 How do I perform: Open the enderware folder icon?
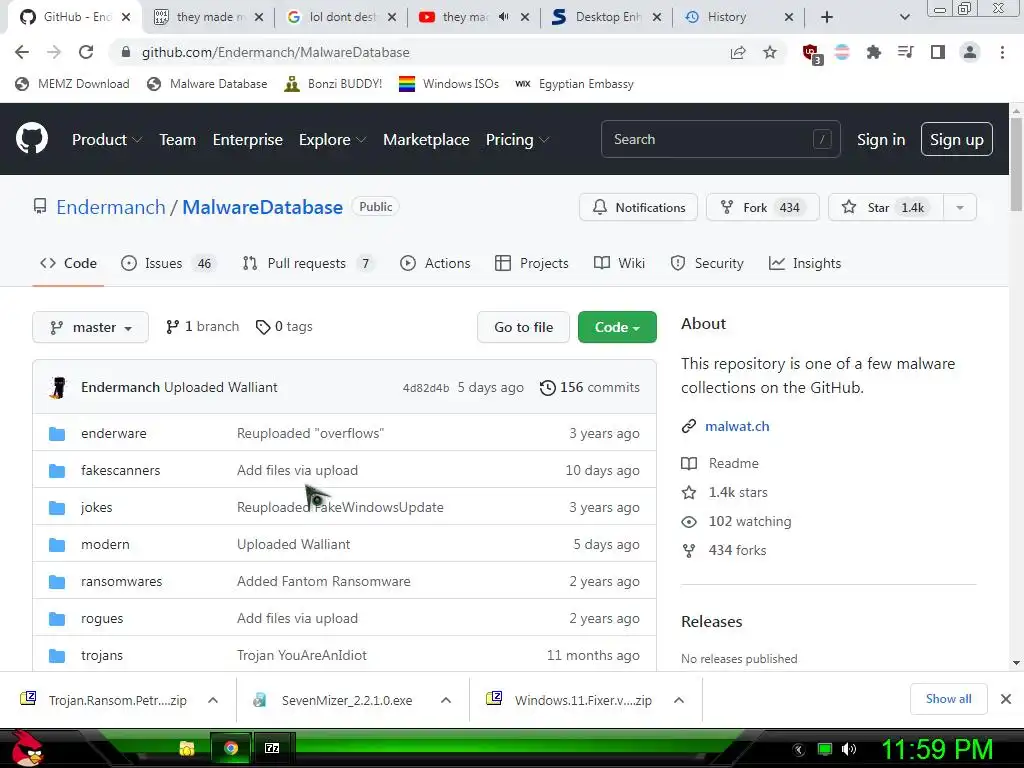[x=57, y=434]
